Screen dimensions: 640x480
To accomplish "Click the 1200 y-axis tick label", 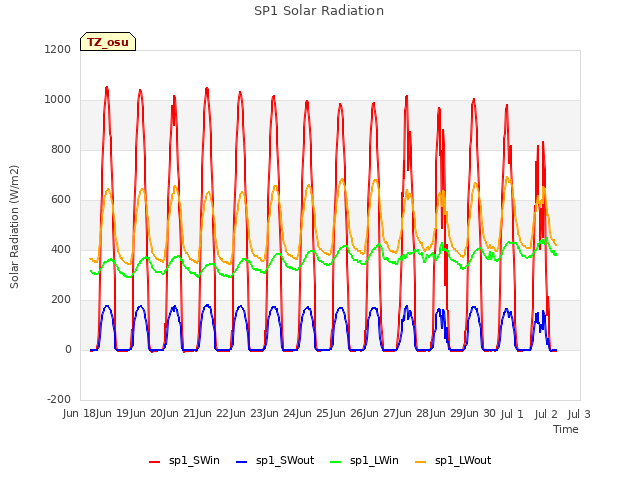I will [x=58, y=49].
